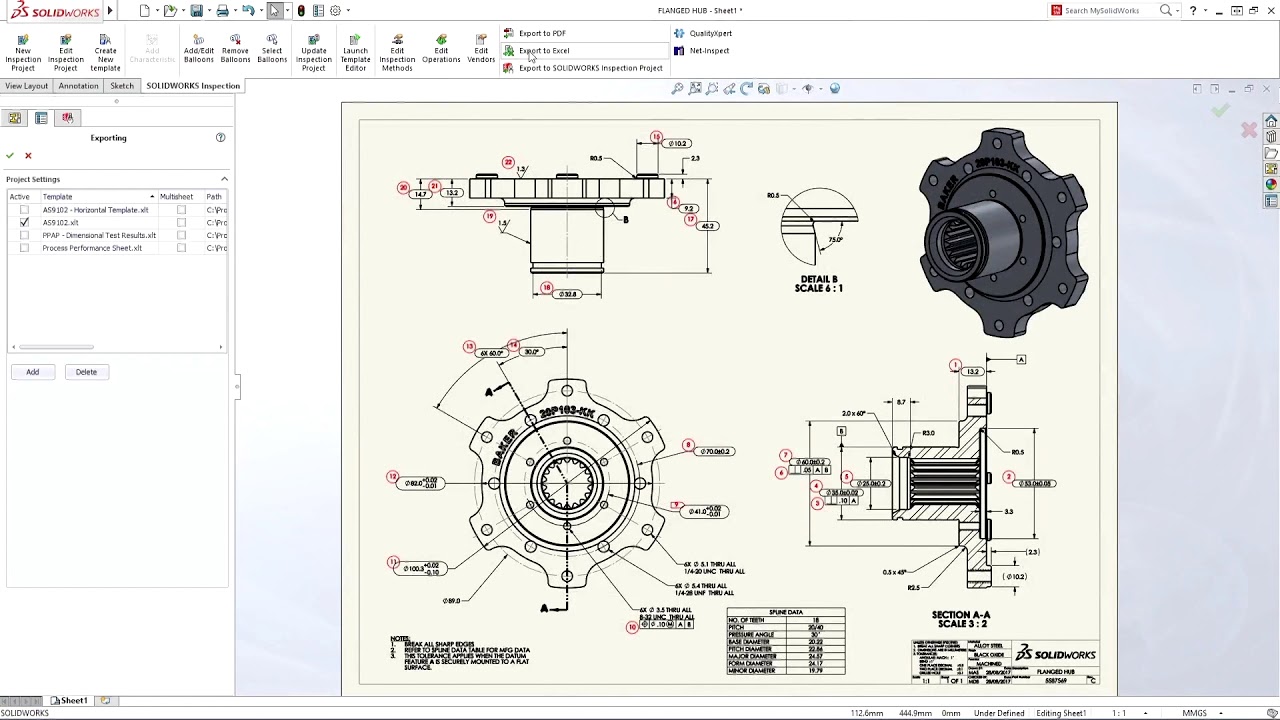Expand the SOLIDWORKS logo menu arrow
The image size is (1280, 720).
[110, 10]
